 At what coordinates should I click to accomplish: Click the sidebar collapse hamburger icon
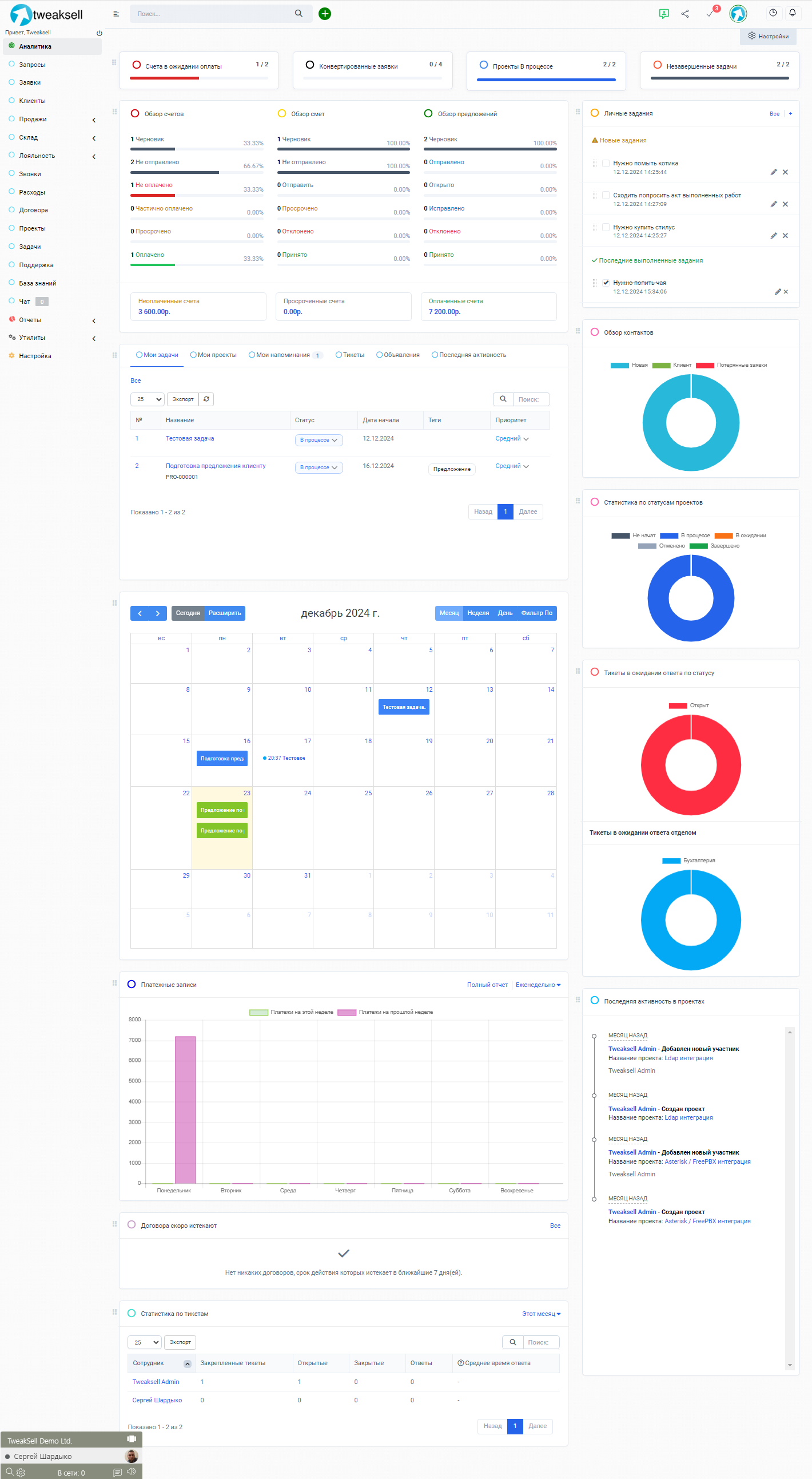click(116, 14)
